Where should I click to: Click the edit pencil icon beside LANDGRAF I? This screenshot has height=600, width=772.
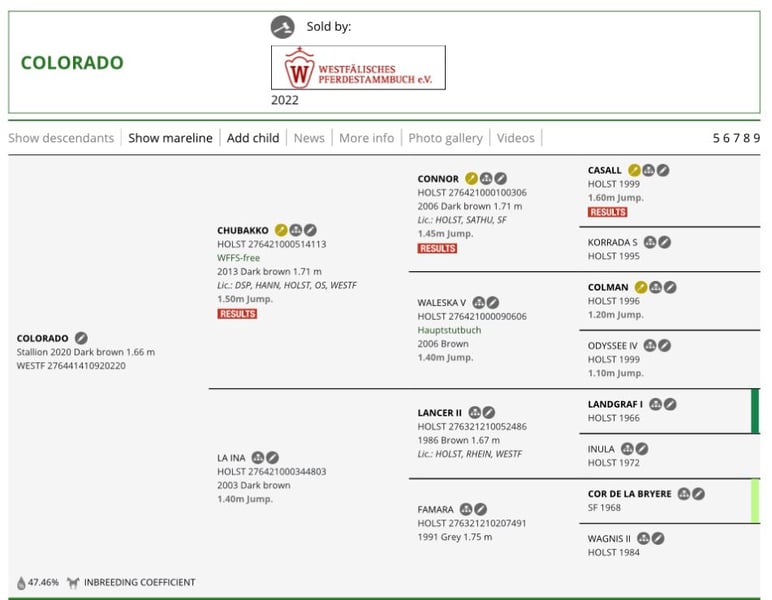click(x=670, y=404)
